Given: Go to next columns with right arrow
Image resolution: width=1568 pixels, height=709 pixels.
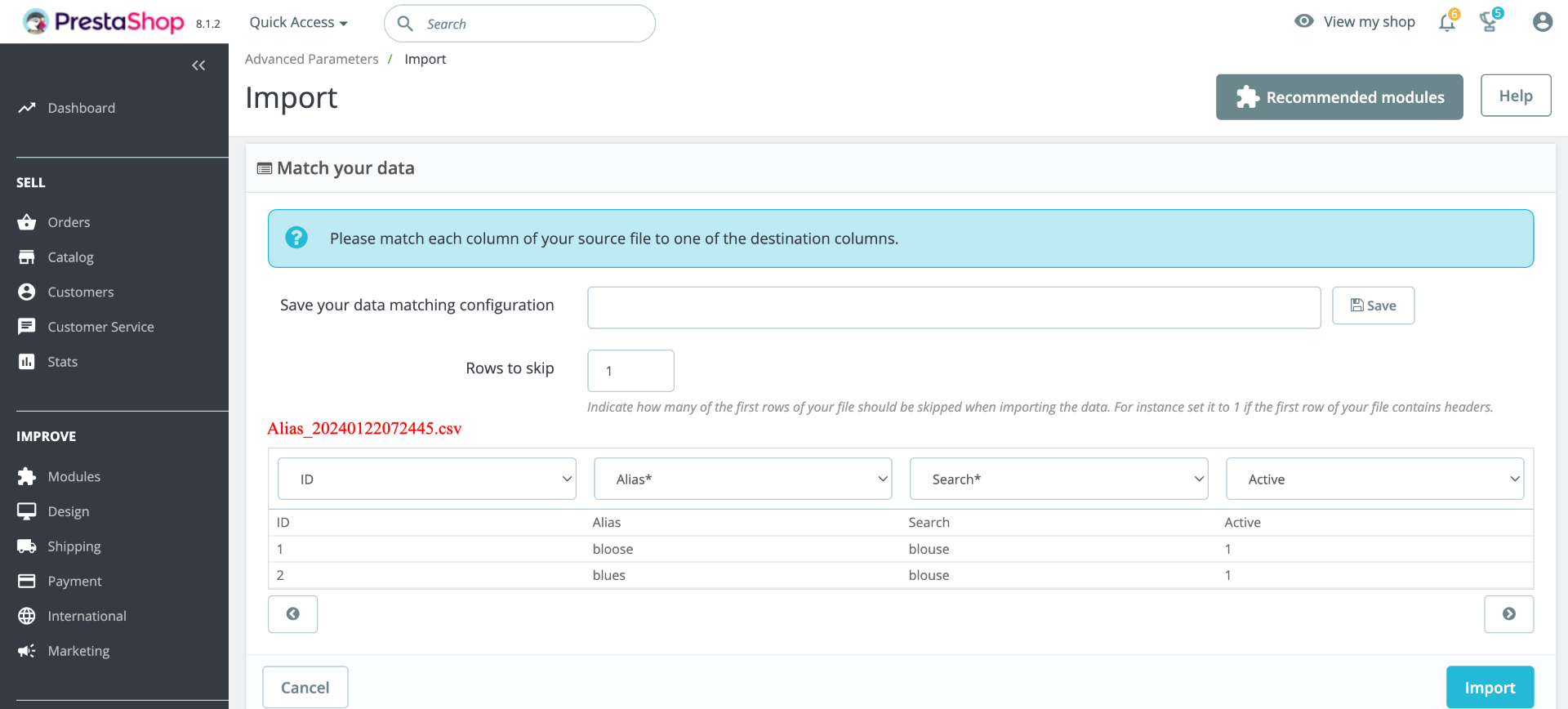Looking at the screenshot, I should point(1508,614).
